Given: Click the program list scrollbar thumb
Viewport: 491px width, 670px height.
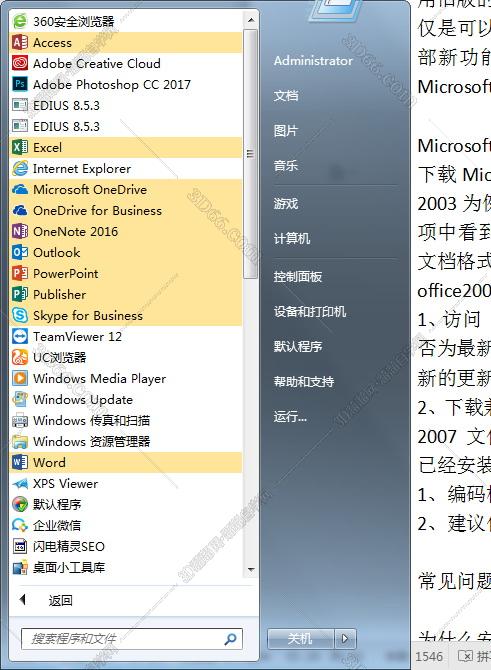Looking at the screenshot, I should click(x=251, y=154).
